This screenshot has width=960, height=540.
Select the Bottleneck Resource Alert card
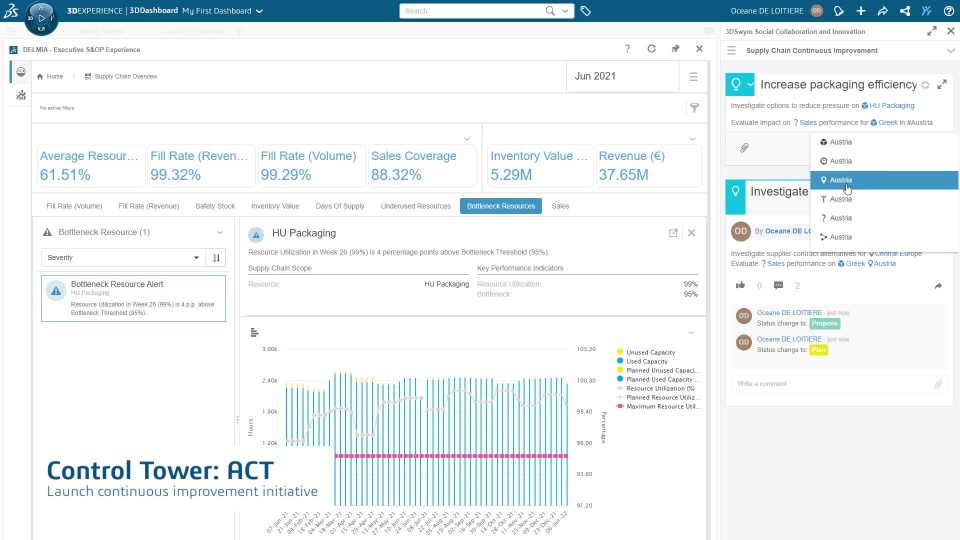tap(133, 298)
